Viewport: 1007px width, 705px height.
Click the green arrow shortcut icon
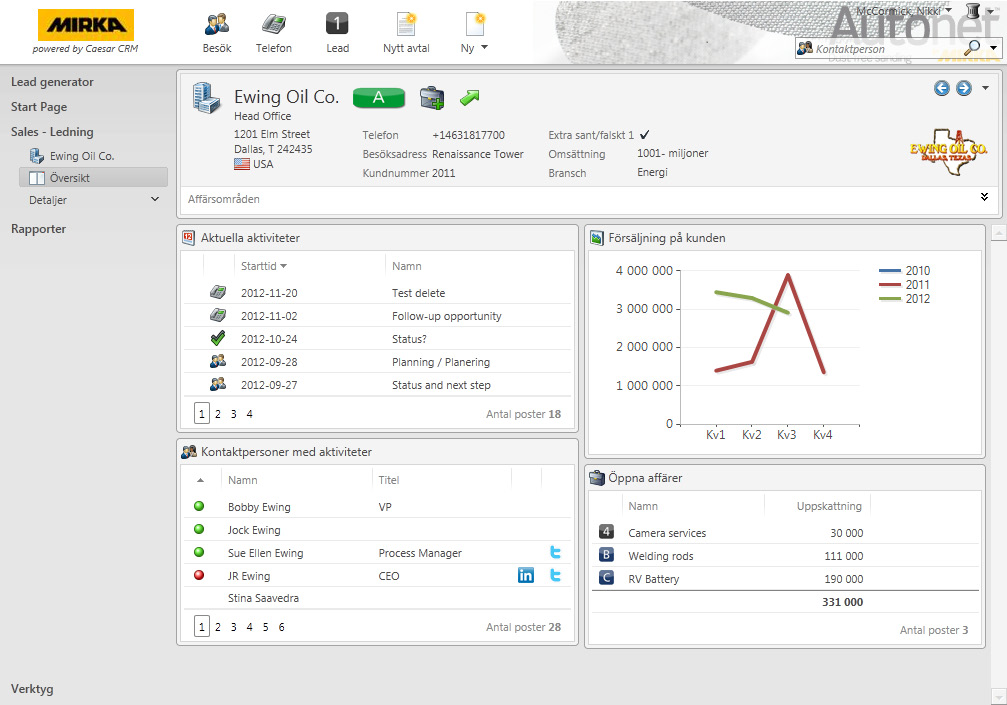pyautogui.click(x=470, y=98)
